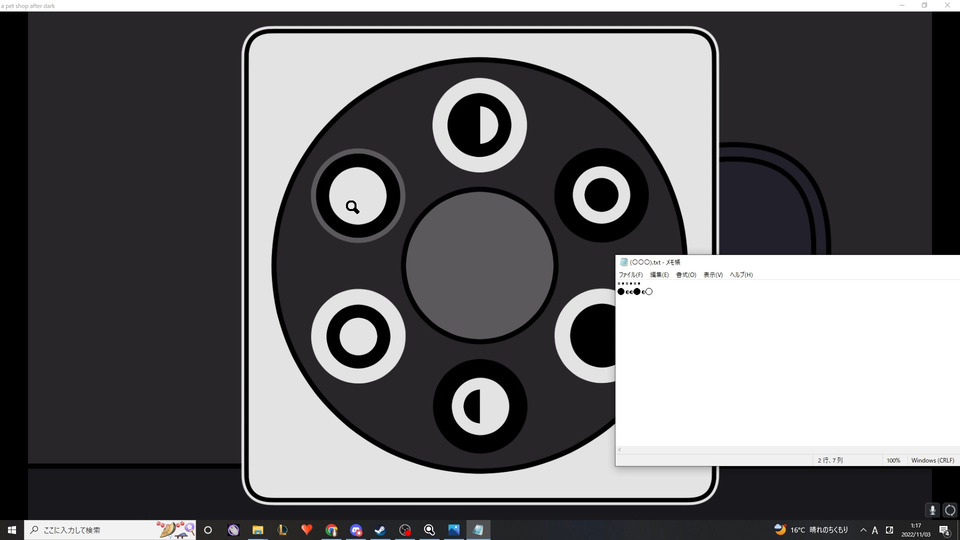Open the ヘルプ(H) menu in Notepad
Screen dimensions: 960x540
click(741, 275)
